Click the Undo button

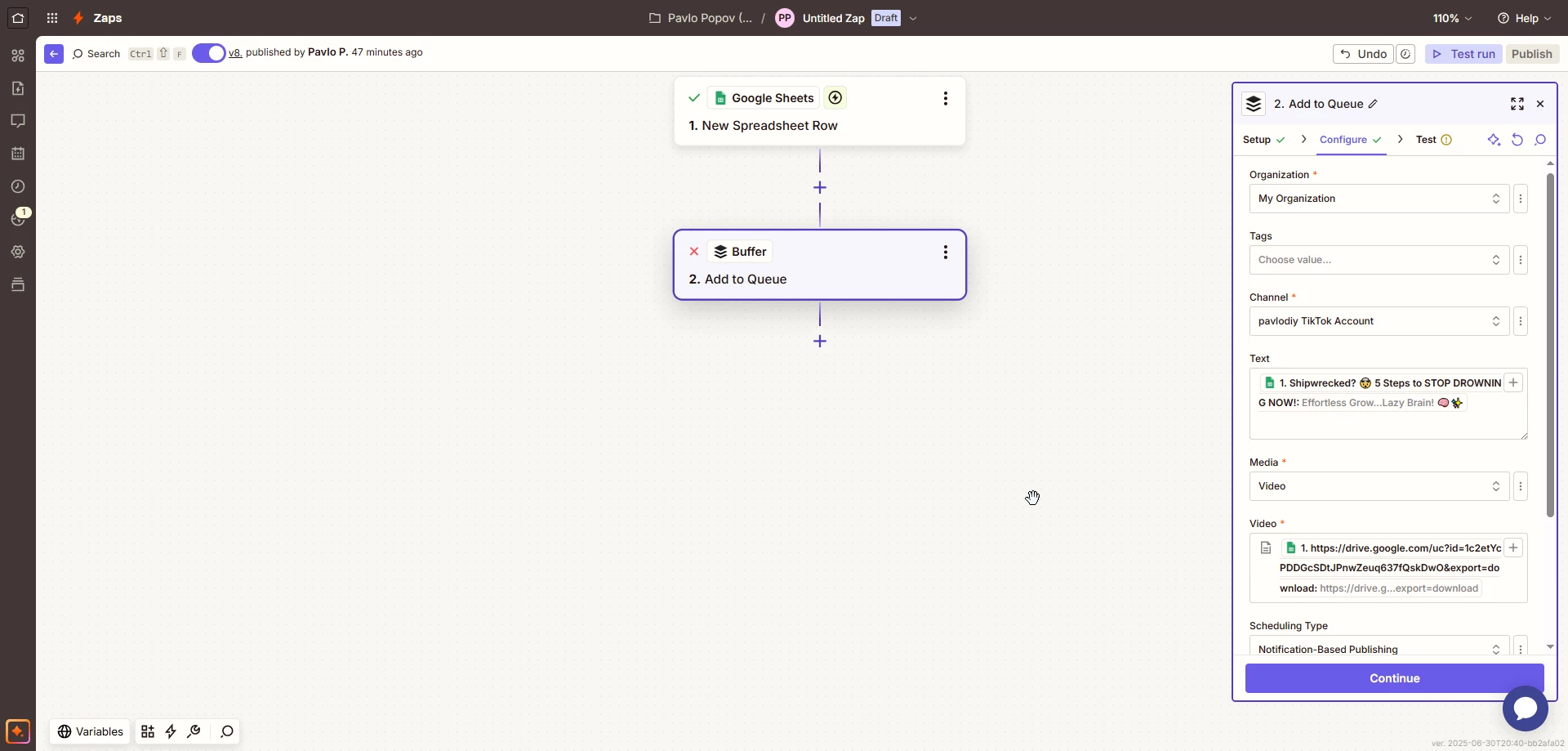(x=1364, y=54)
